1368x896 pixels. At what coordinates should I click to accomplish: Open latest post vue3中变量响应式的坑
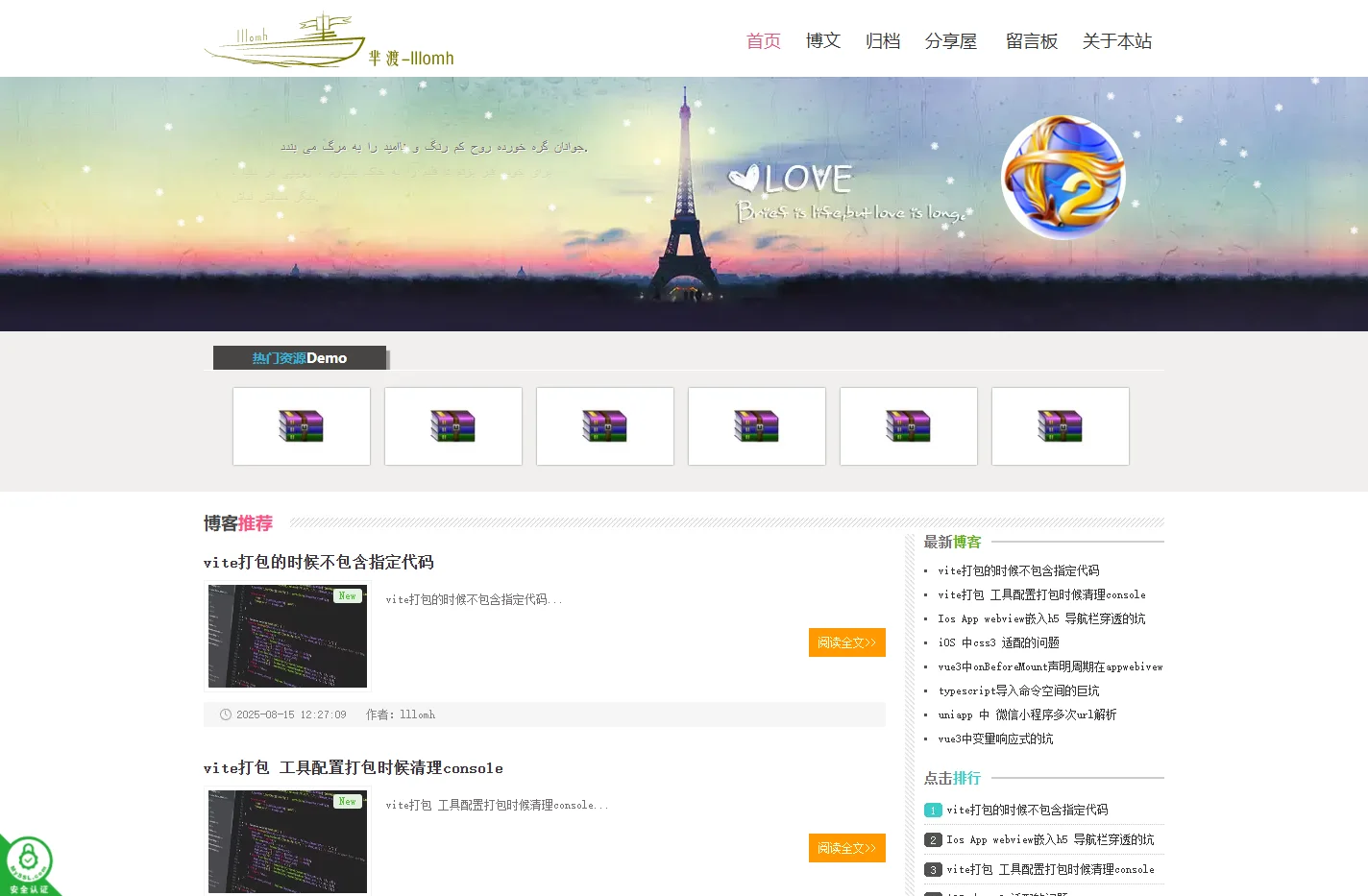click(x=995, y=739)
